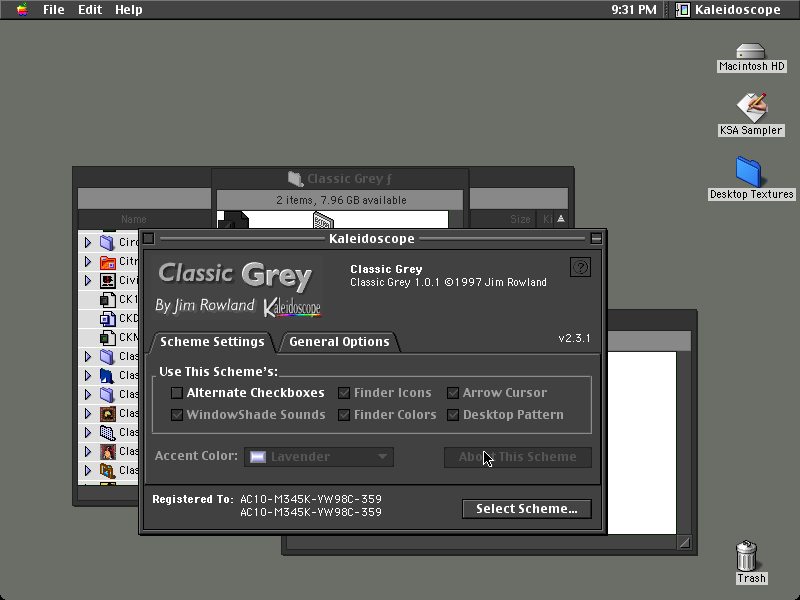Click the help question mark icon

point(580,267)
